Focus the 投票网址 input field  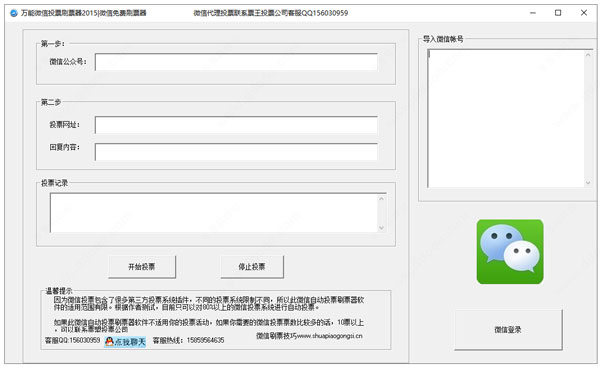pos(236,125)
